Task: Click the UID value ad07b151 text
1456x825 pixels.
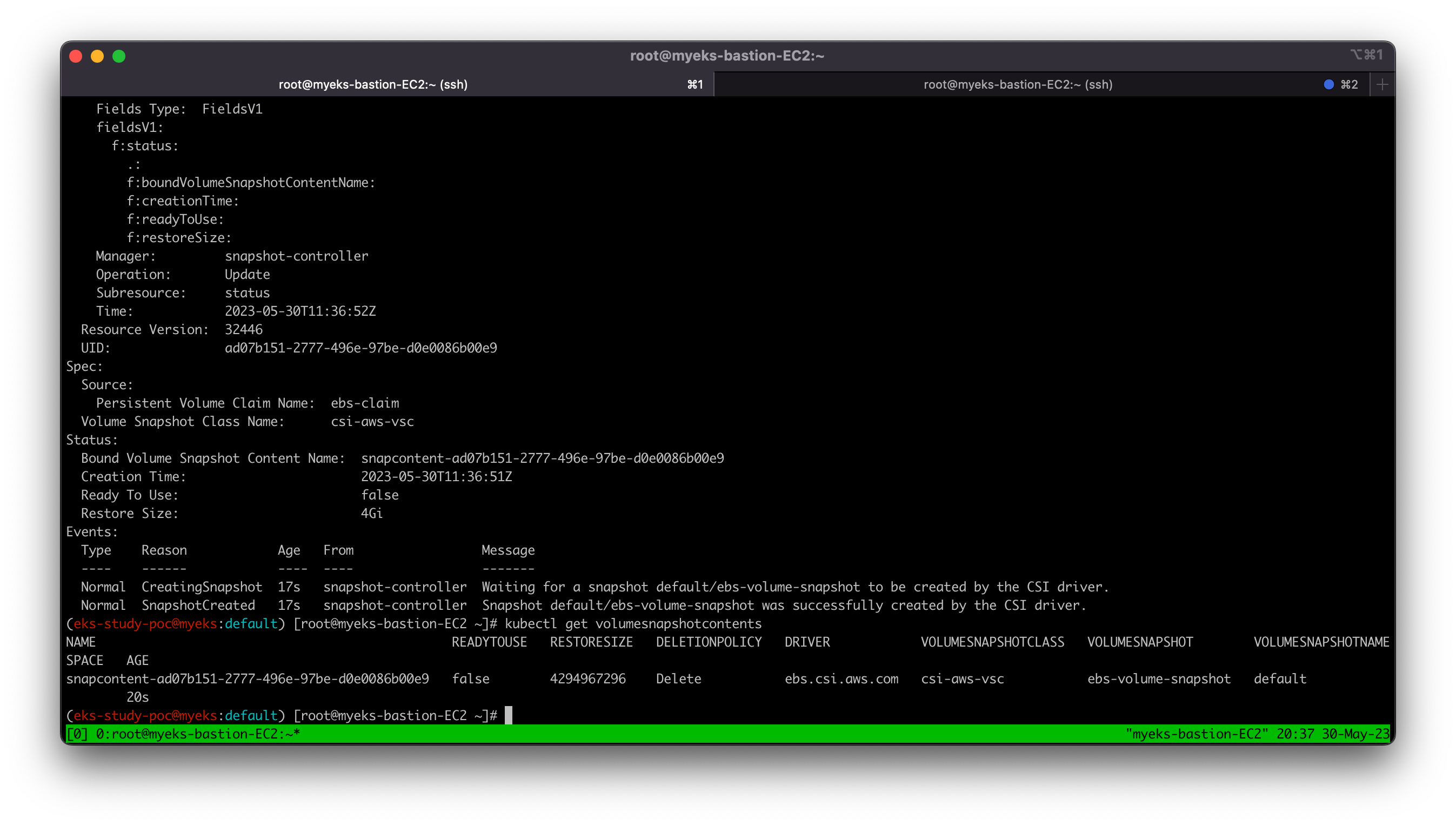Action: tap(360, 348)
